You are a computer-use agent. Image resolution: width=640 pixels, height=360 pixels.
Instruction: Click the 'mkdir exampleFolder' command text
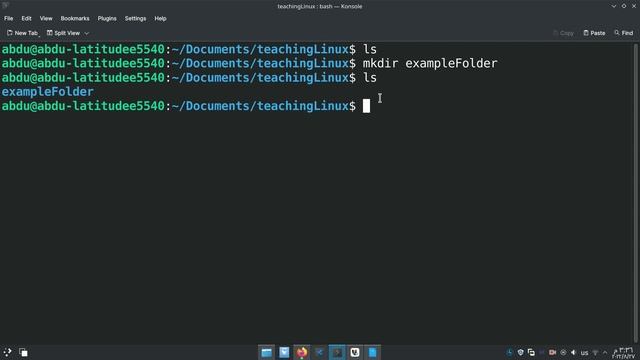coord(430,63)
